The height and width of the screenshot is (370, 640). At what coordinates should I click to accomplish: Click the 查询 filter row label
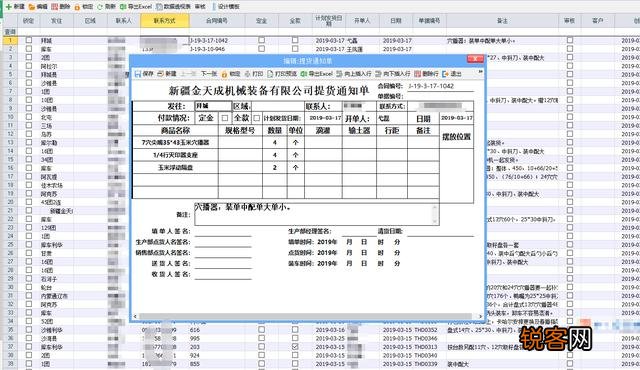(10, 32)
